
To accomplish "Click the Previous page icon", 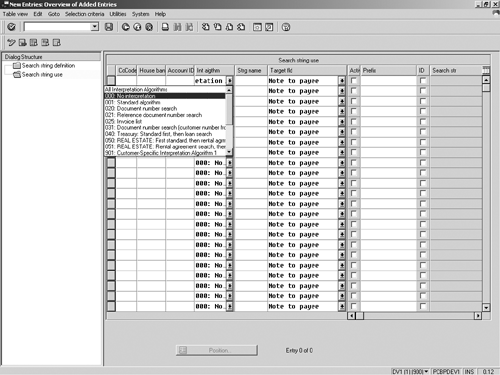I will [x=217, y=27].
